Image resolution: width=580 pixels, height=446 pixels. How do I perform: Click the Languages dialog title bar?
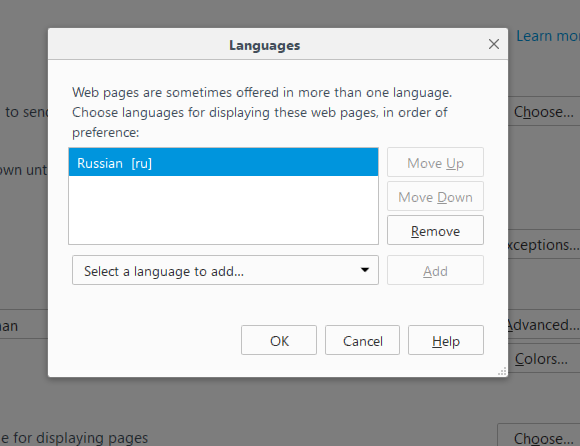coord(264,44)
